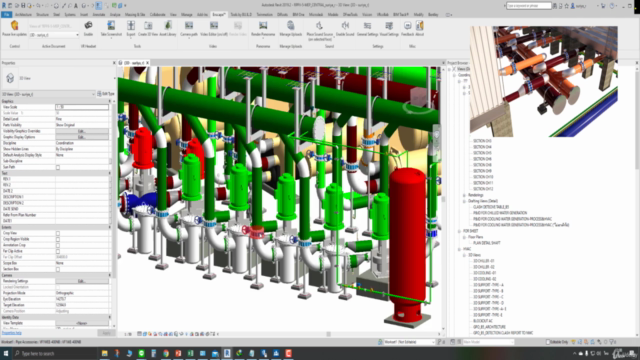Open the Main Model design options dropdown
This screenshot has height=360, width=640.
(488, 342)
